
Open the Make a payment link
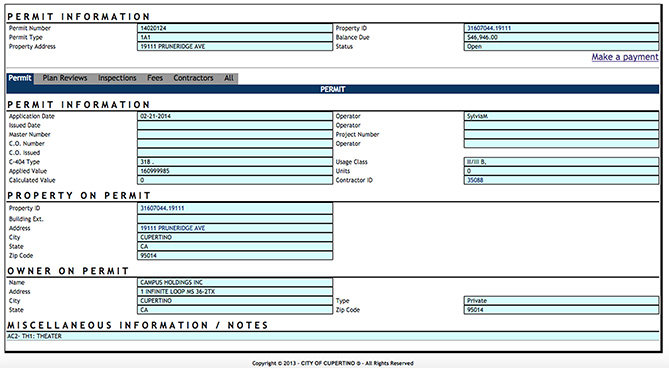[625, 57]
